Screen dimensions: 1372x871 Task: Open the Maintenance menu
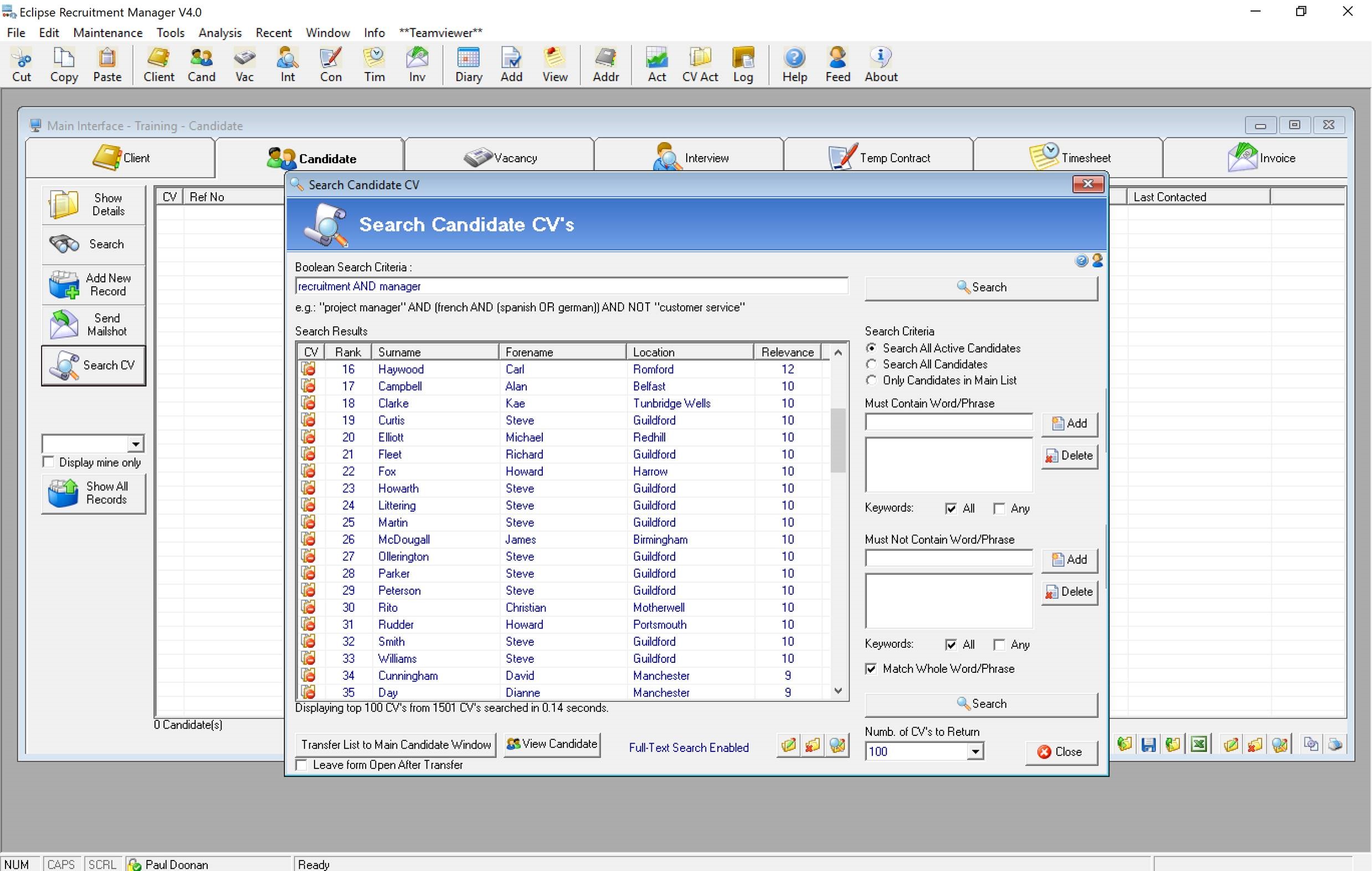107,33
